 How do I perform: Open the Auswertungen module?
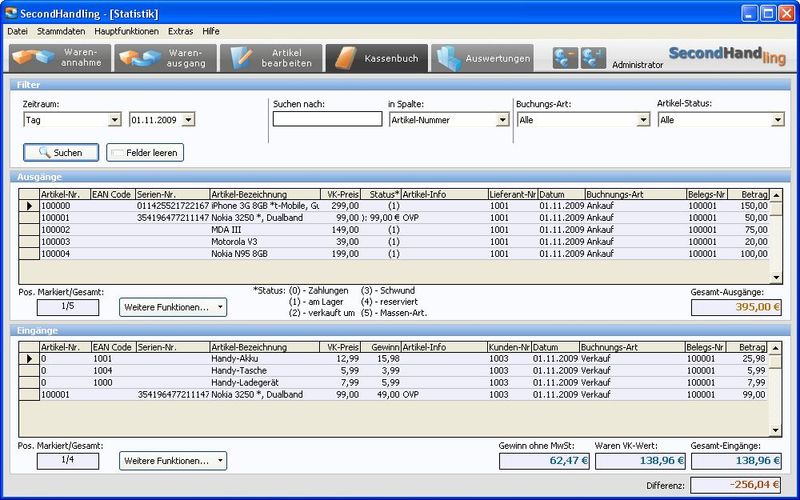click(x=482, y=58)
